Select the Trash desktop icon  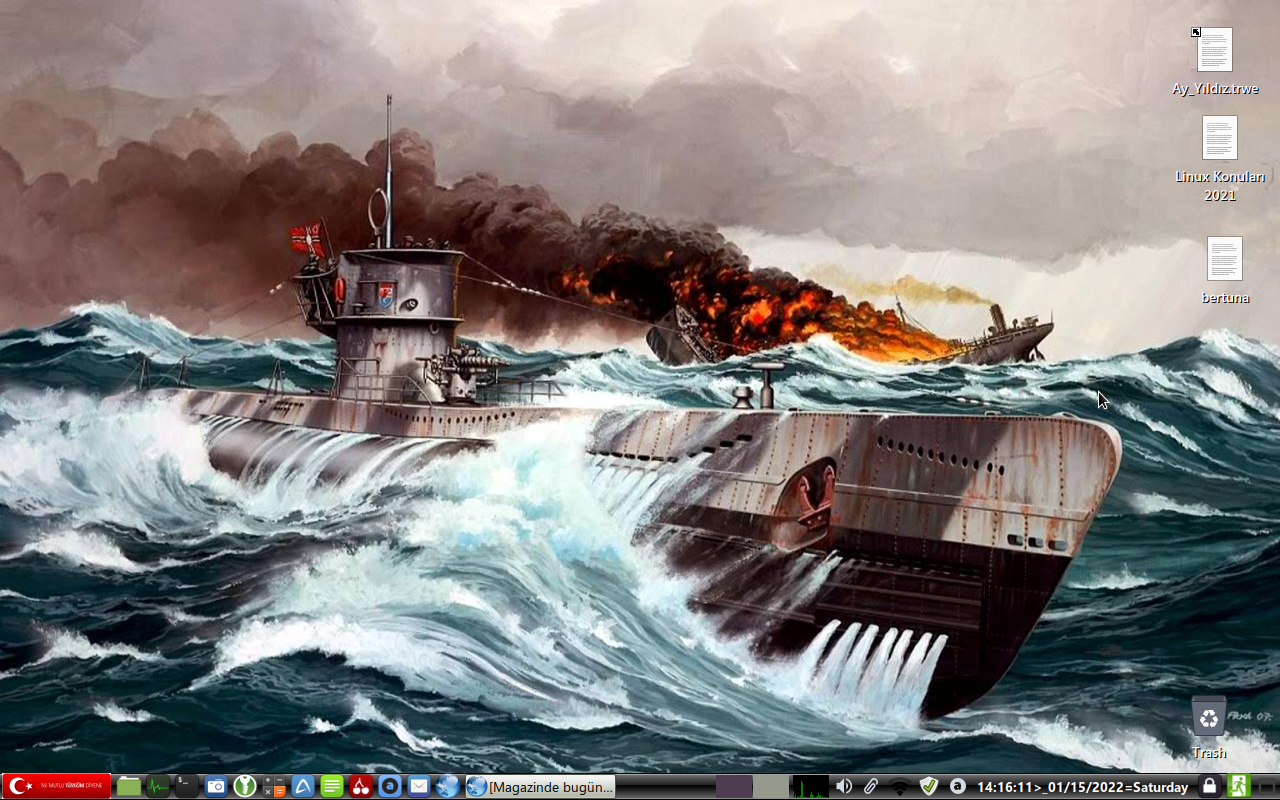[x=1209, y=727]
